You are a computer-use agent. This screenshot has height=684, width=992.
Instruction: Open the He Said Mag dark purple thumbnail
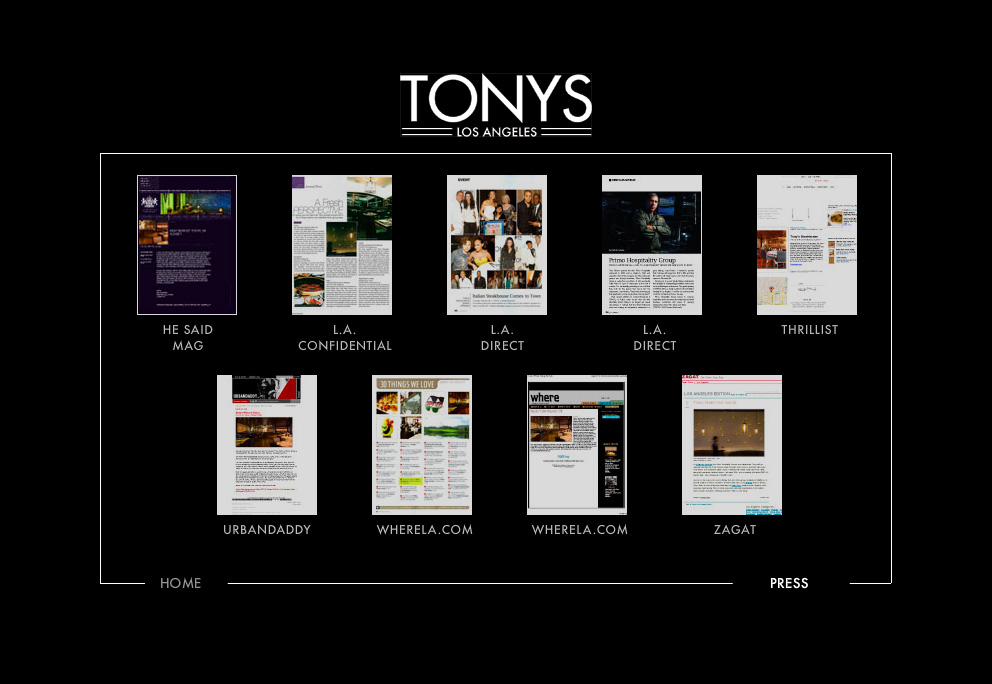point(187,245)
